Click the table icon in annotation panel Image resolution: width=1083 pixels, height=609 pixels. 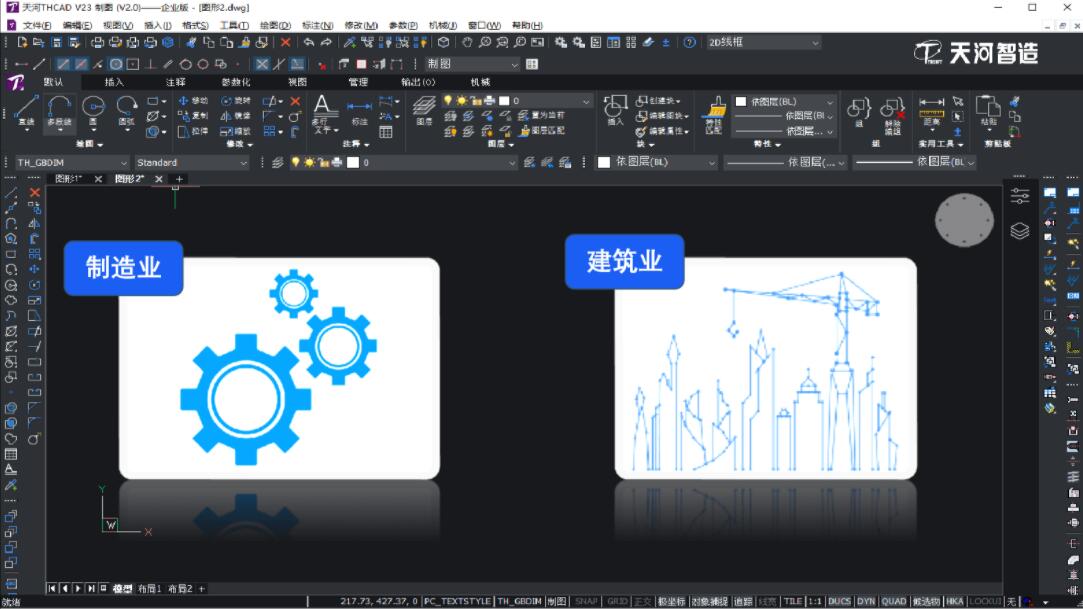(386, 132)
